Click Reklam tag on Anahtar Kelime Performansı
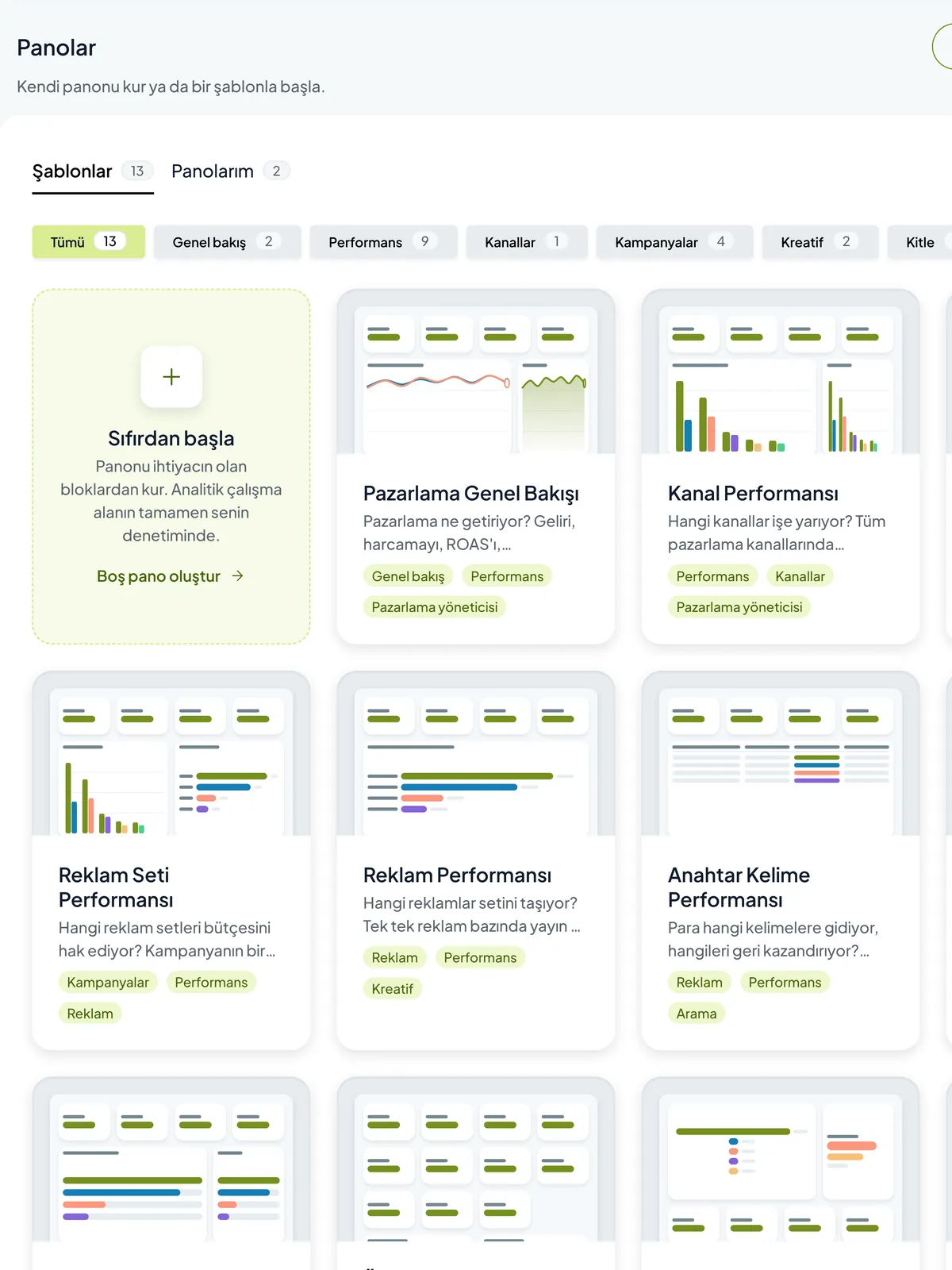 (699, 983)
